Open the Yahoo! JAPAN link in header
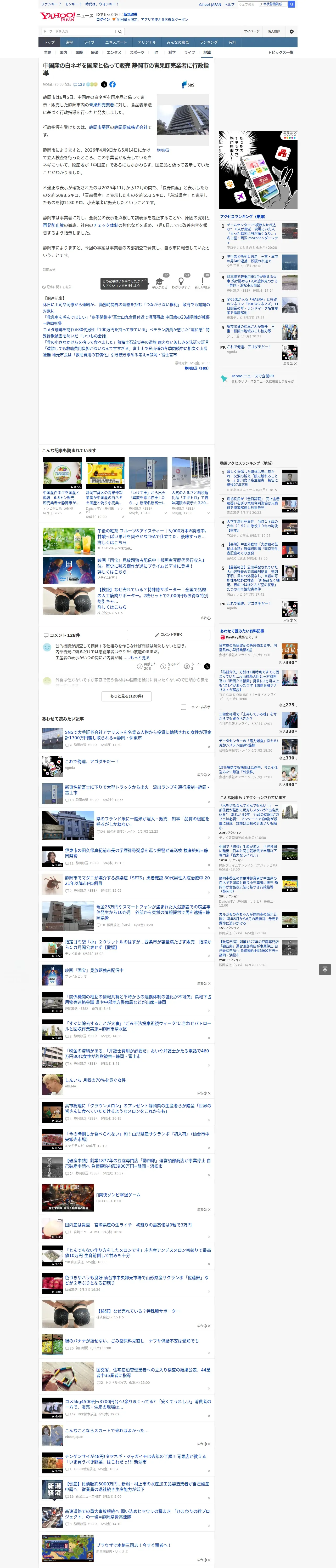This screenshot has width=336, height=1568. [210, 4]
